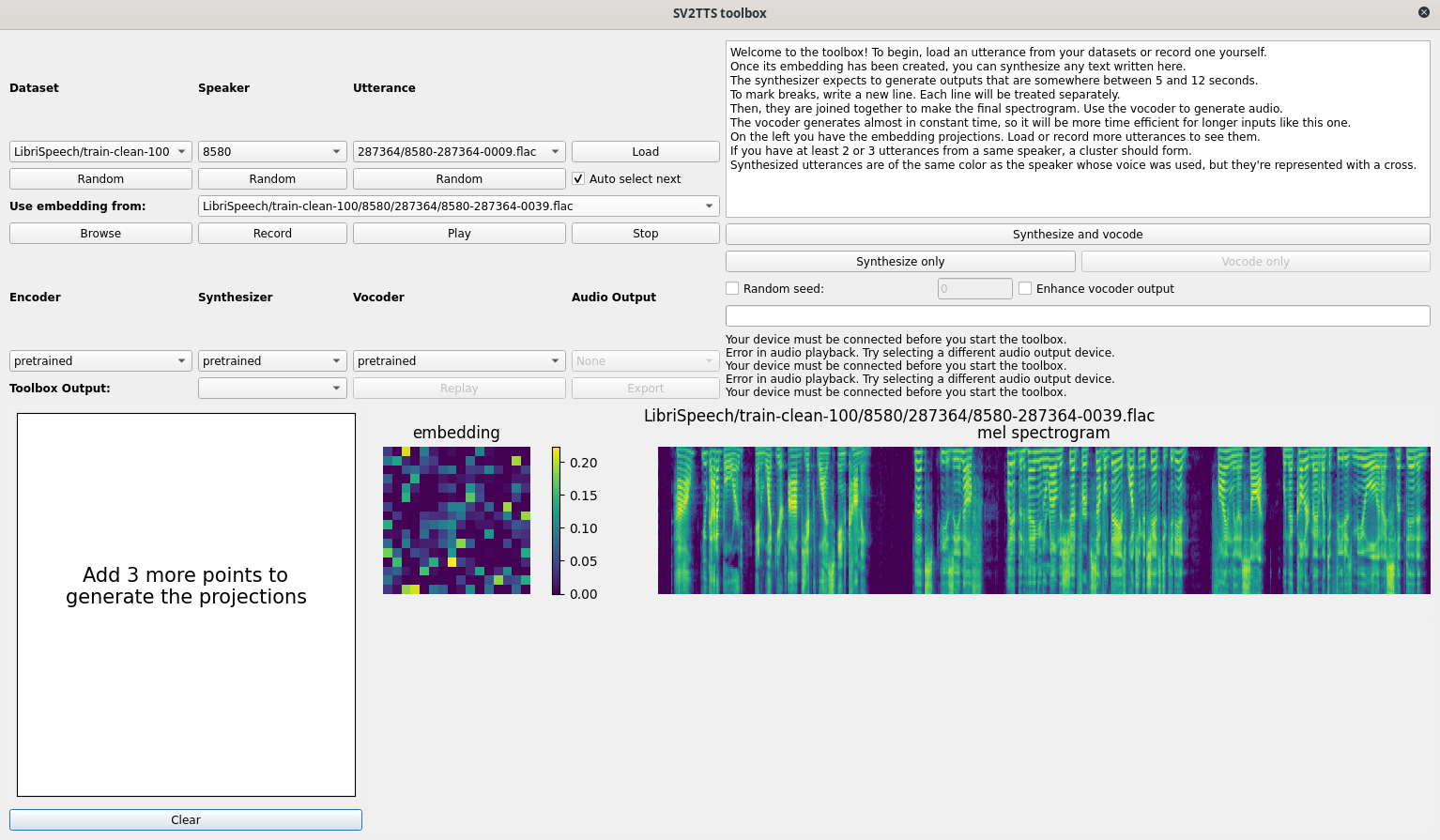The width and height of the screenshot is (1440, 840).
Task: Open the Toolbox Output dropdown
Action: 272,388
